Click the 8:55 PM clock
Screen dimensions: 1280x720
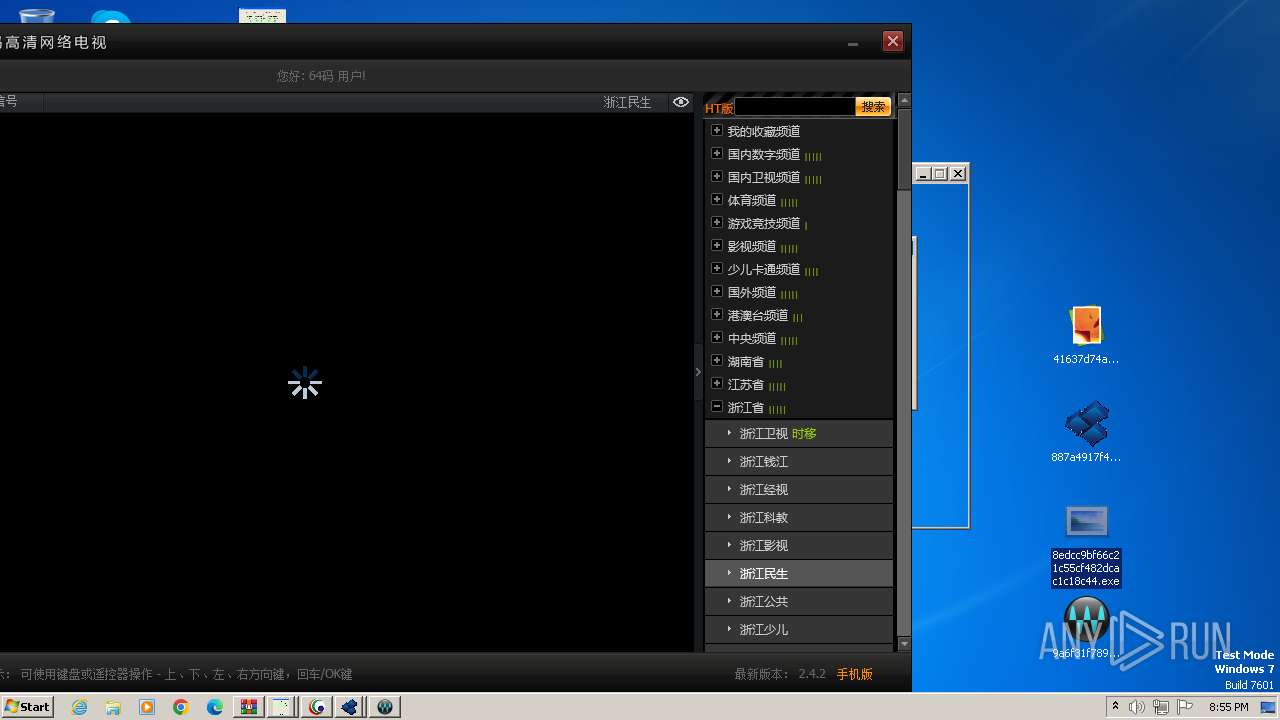pos(1229,707)
